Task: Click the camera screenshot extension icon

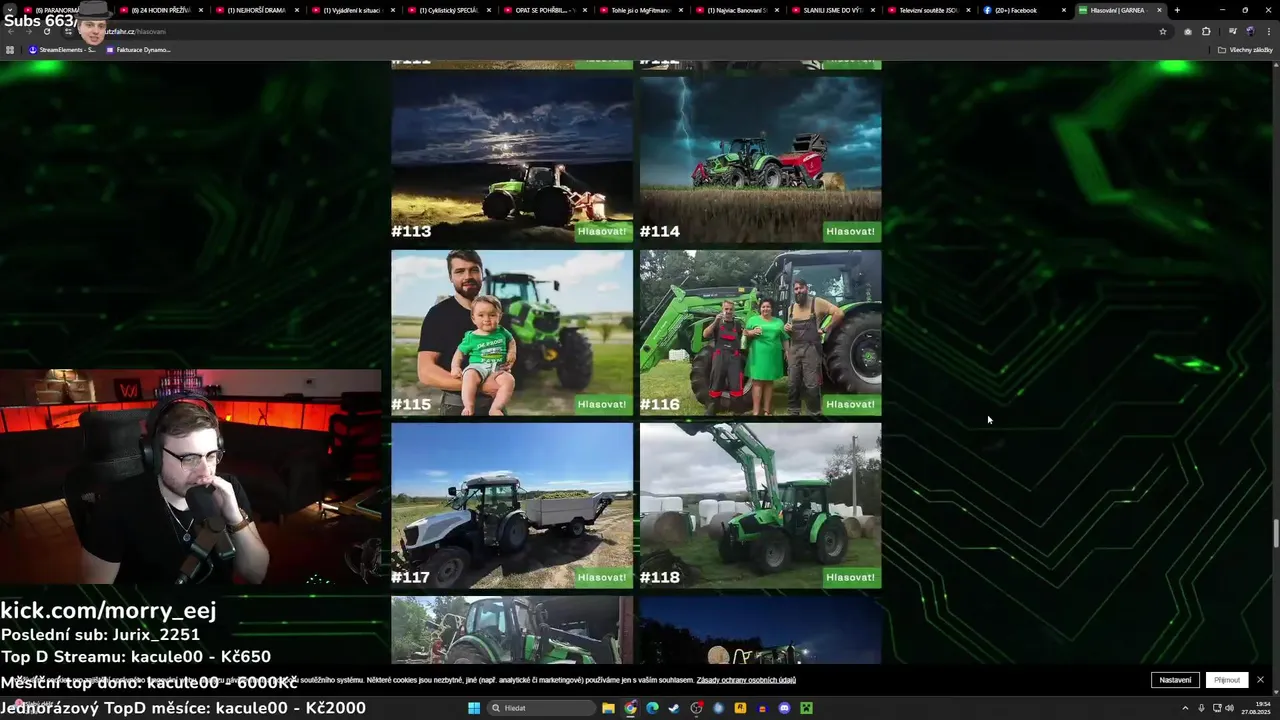Action: 1188,31
